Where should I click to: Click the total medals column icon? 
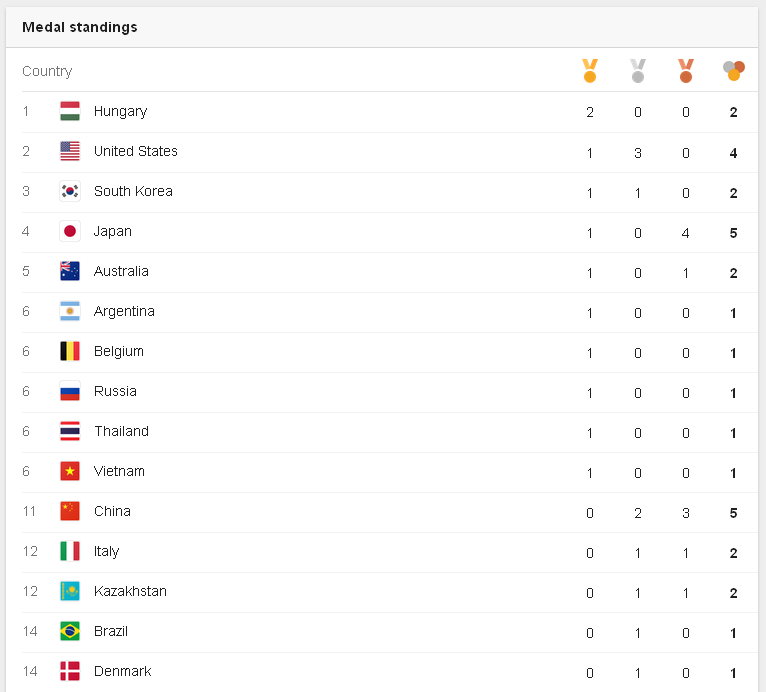tap(734, 71)
